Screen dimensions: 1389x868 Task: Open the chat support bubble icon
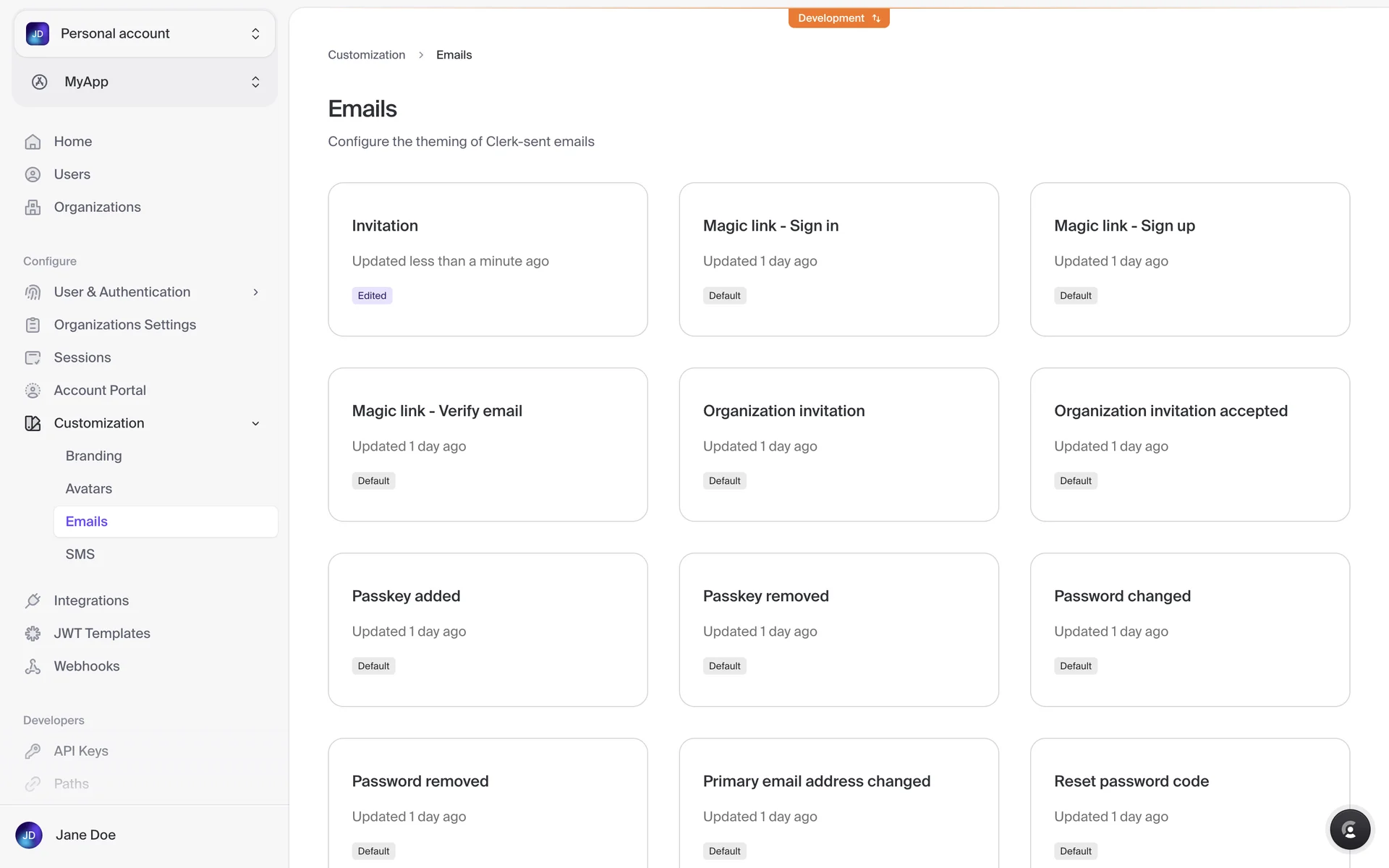[1349, 830]
